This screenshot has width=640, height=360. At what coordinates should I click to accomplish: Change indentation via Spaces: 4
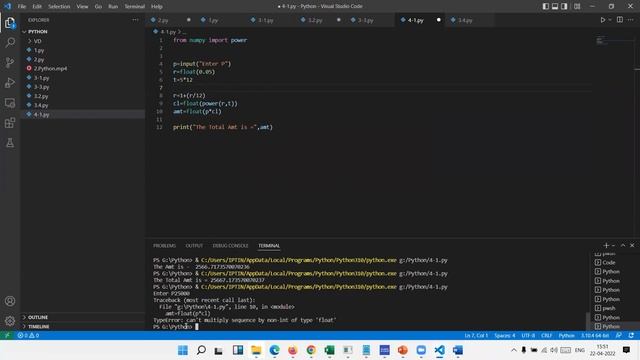[505, 336]
